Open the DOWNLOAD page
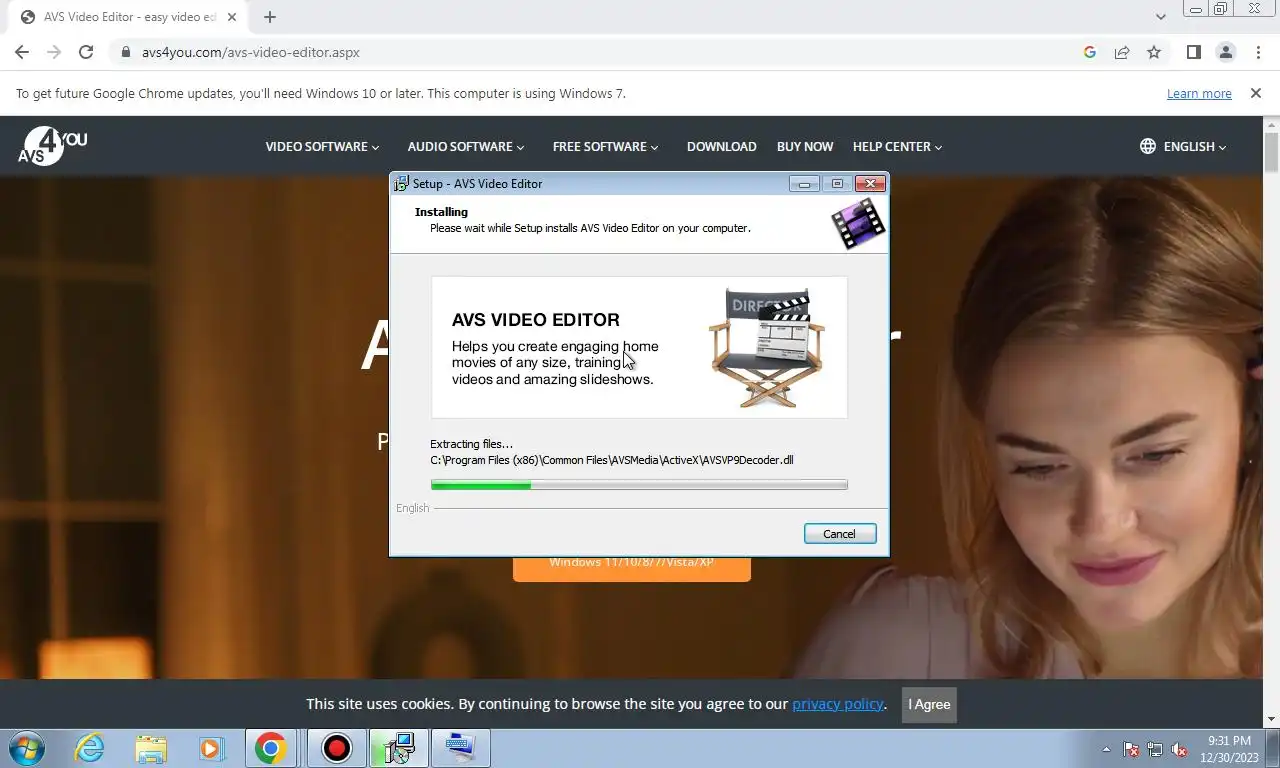Viewport: 1280px width, 768px height. pyautogui.click(x=721, y=146)
